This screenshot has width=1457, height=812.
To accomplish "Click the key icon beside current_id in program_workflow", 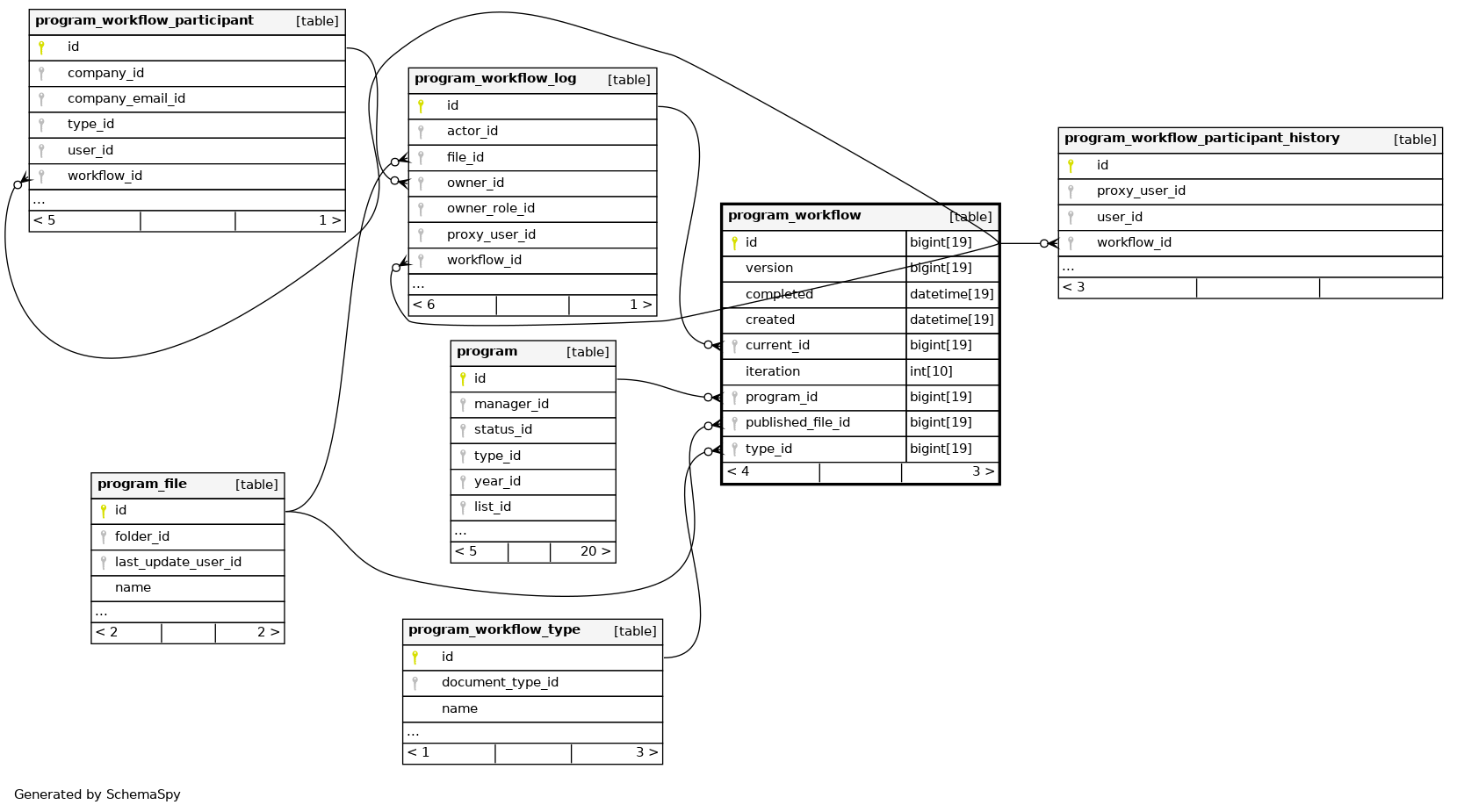I will [x=734, y=346].
